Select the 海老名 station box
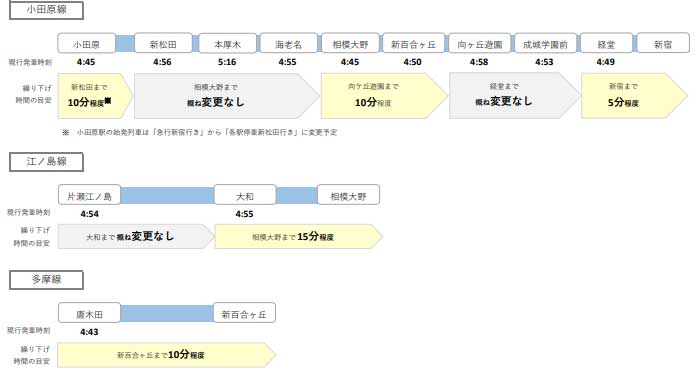The height and width of the screenshot is (370, 700). pos(288,44)
